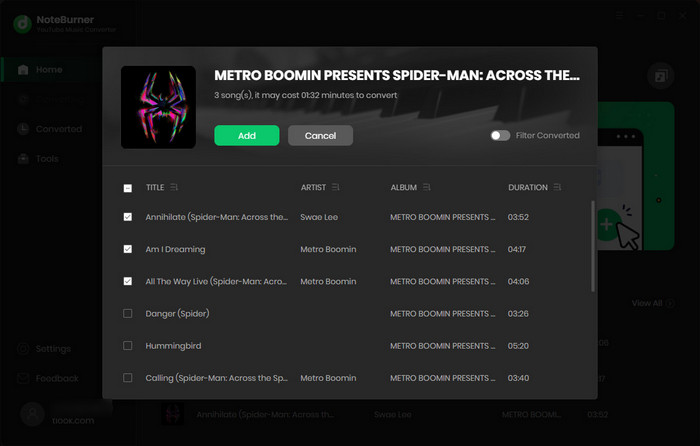Open the TITLE column sort options

coord(175,187)
